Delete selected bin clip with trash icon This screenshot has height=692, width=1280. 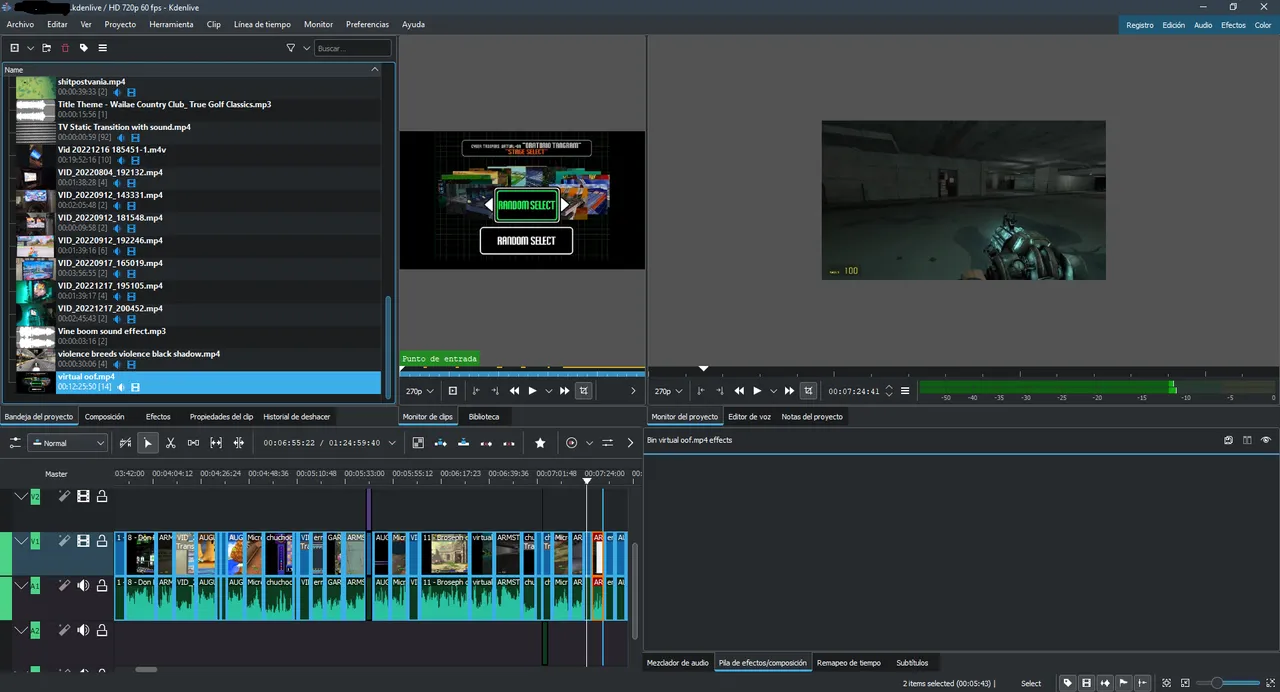click(x=66, y=48)
